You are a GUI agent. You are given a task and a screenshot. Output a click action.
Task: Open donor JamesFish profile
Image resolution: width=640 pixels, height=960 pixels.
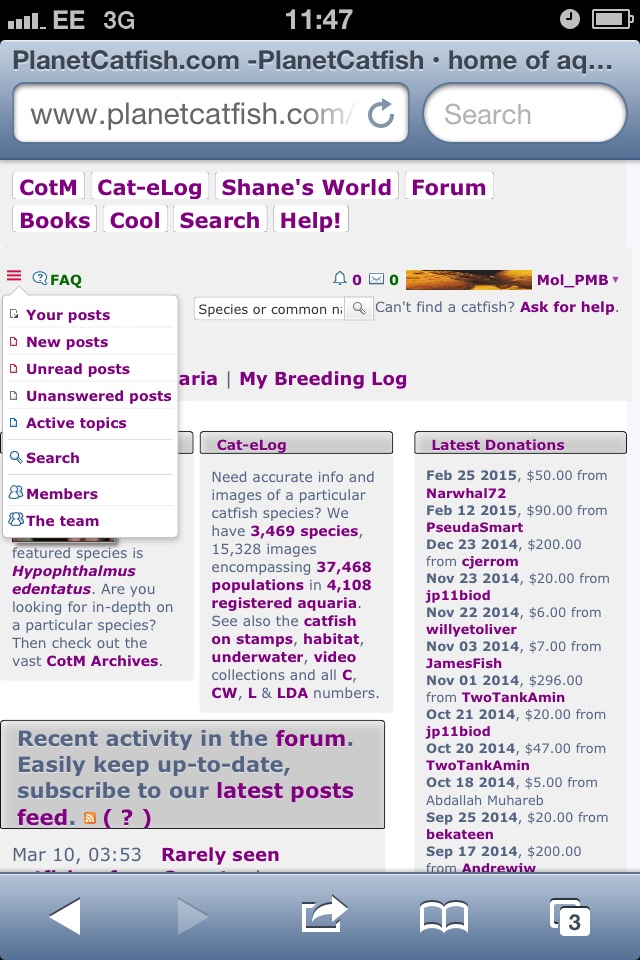[x=464, y=663]
